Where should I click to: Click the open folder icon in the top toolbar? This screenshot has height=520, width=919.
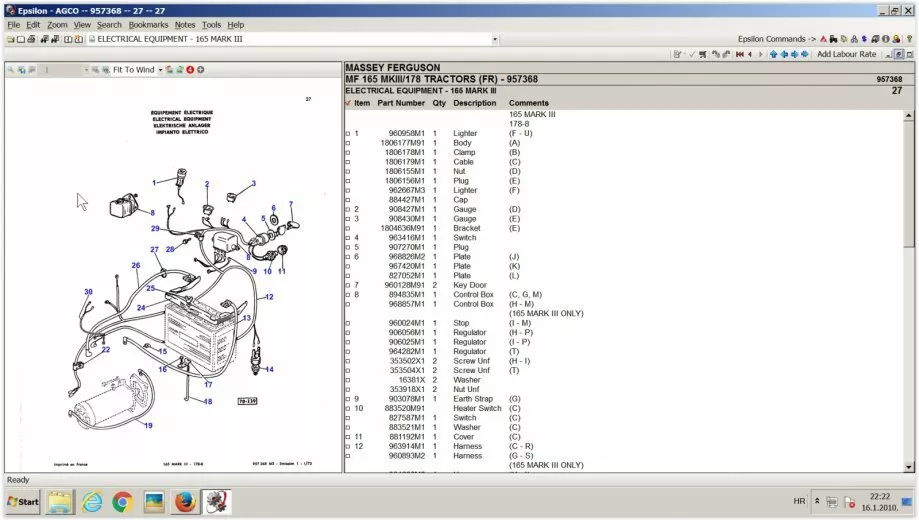11,39
